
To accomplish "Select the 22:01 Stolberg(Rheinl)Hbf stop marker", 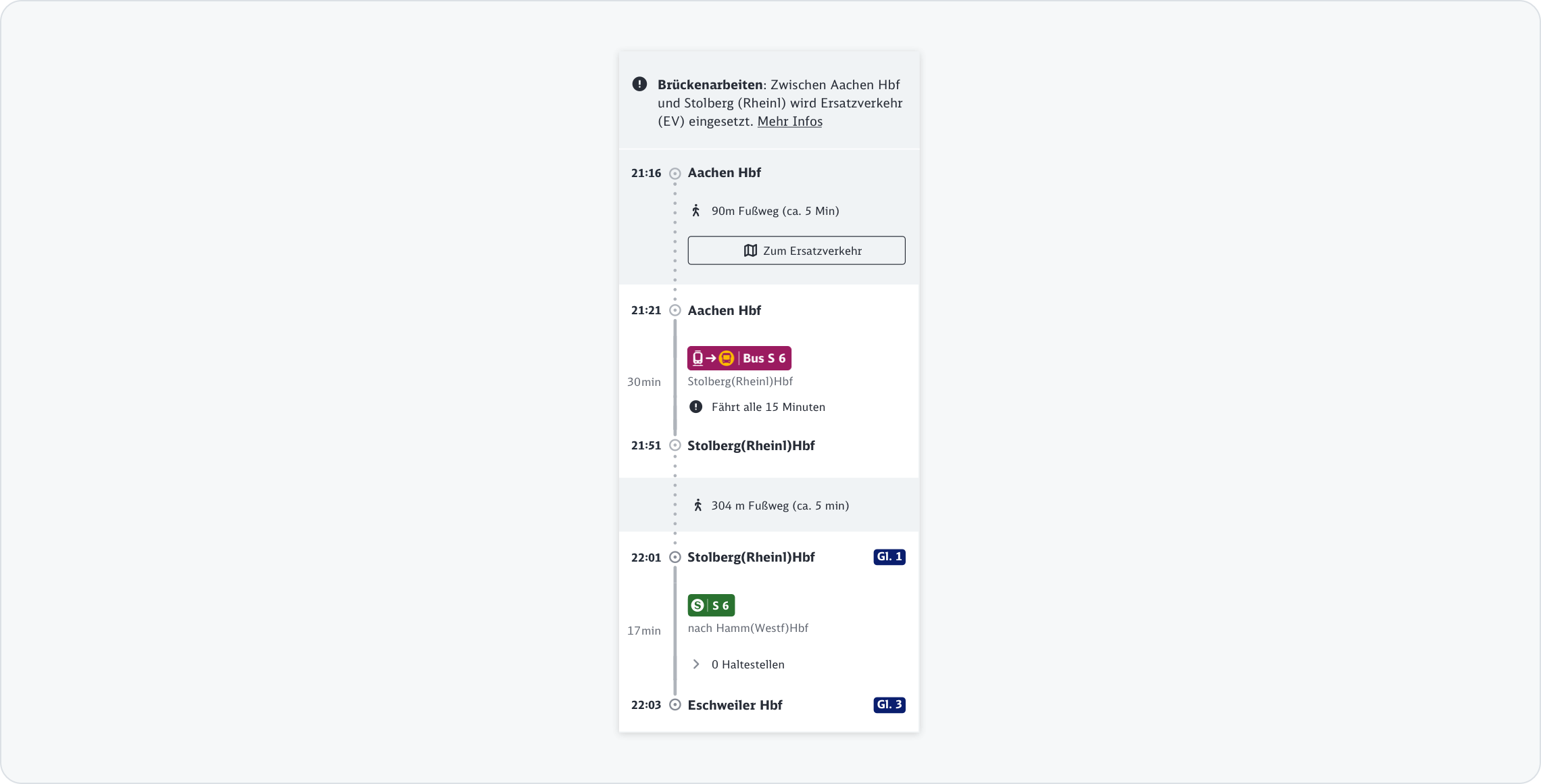I will click(x=675, y=558).
